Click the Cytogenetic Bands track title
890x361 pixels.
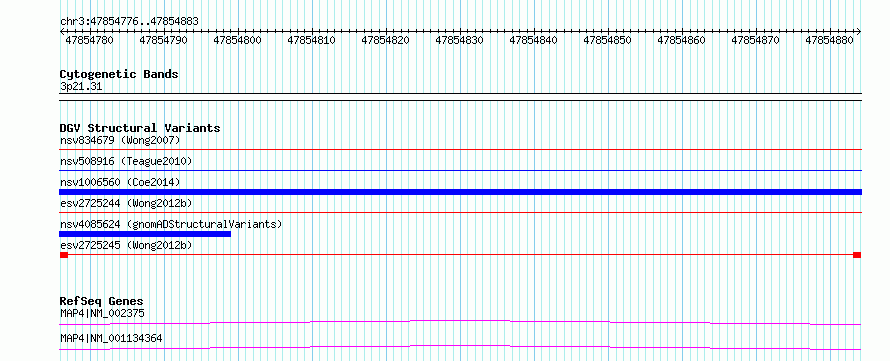[x=119, y=74]
